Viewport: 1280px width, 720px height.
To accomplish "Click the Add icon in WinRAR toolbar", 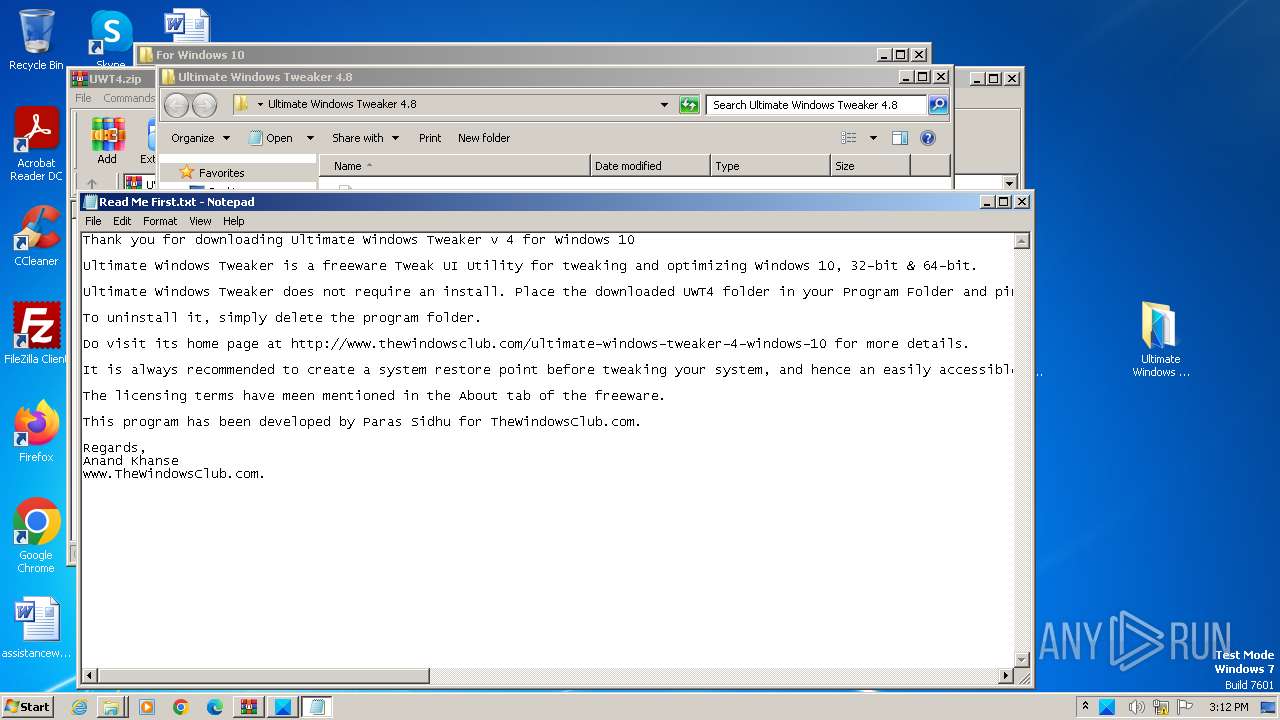I will (x=107, y=141).
